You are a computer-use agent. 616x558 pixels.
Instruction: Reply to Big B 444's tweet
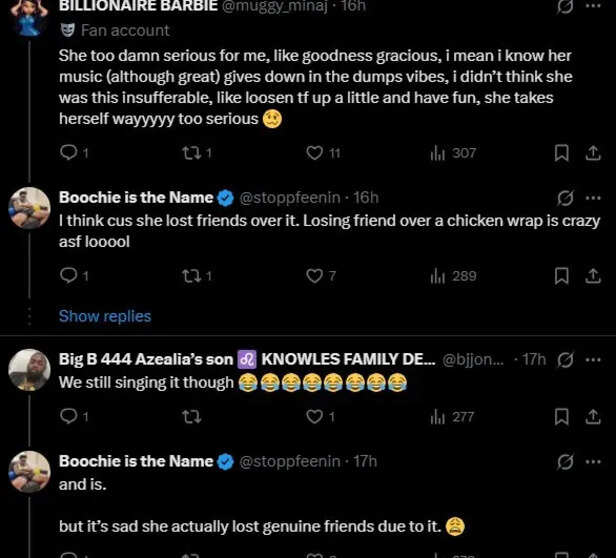pos(68,417)
